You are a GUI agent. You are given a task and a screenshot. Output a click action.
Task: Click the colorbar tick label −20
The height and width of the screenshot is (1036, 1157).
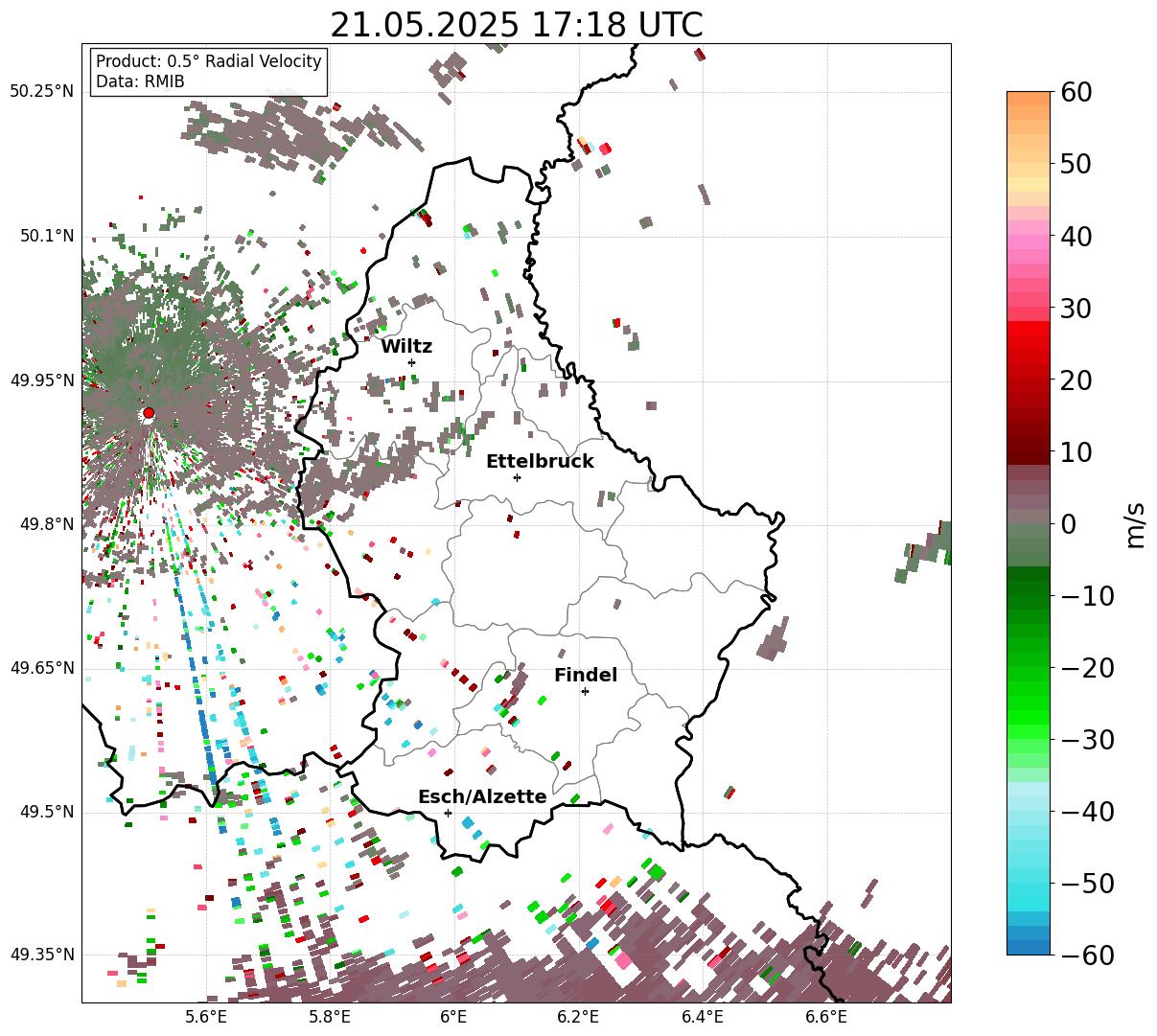coord(1087,667)
